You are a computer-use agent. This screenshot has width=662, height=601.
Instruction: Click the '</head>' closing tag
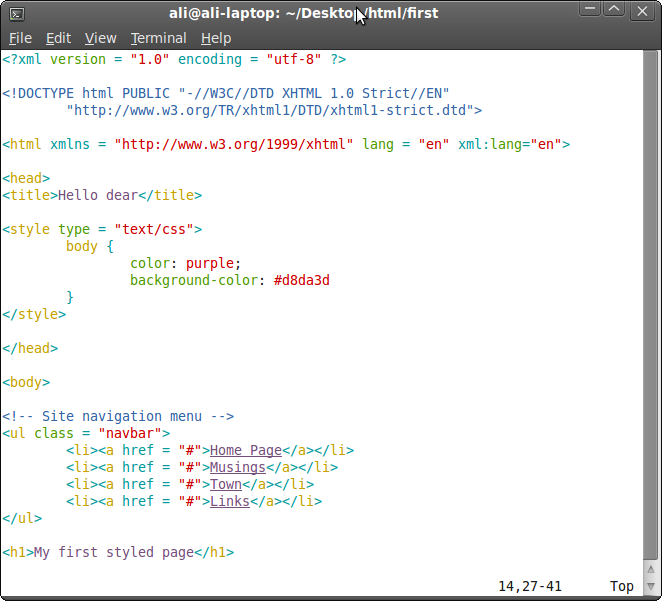click(30, 348)
